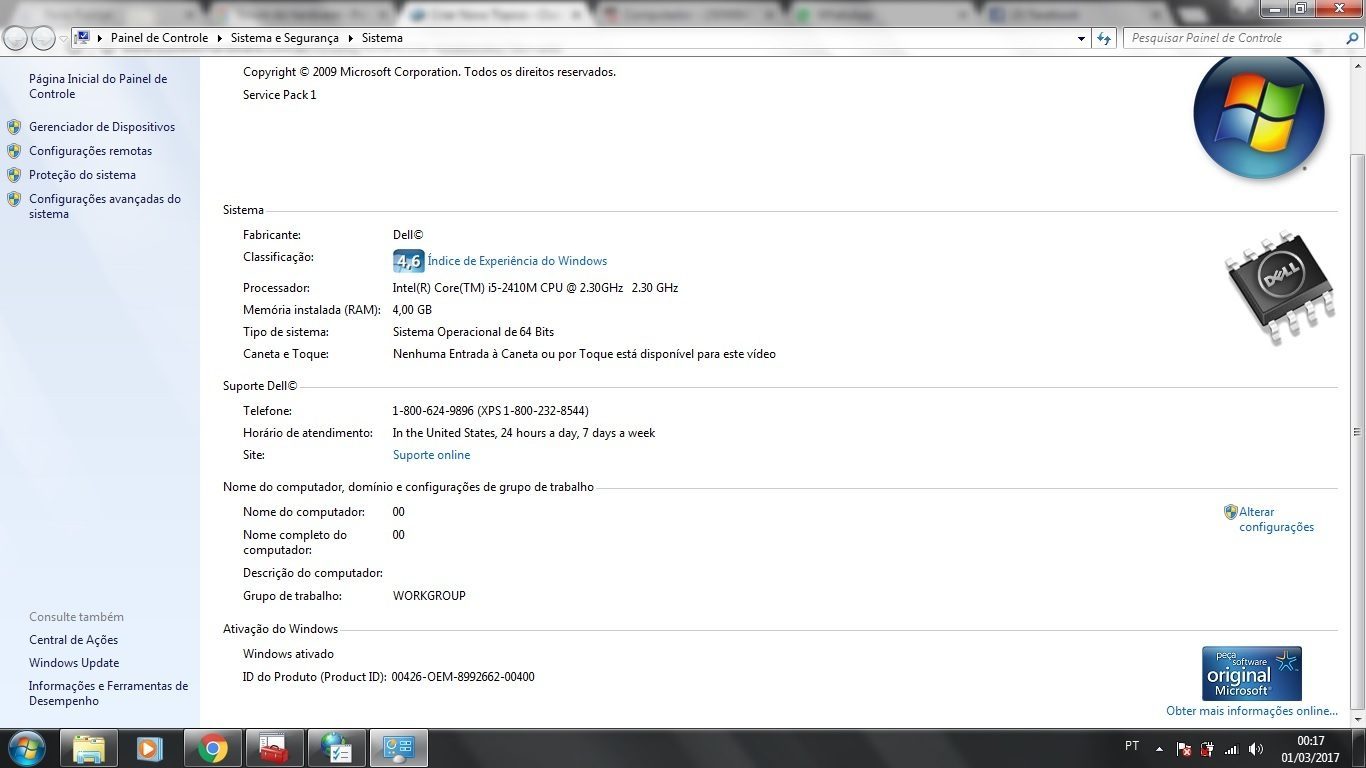Select Sistema in the breadcrumb path
The image size is (1366, 768).
[x=382, y=38]
